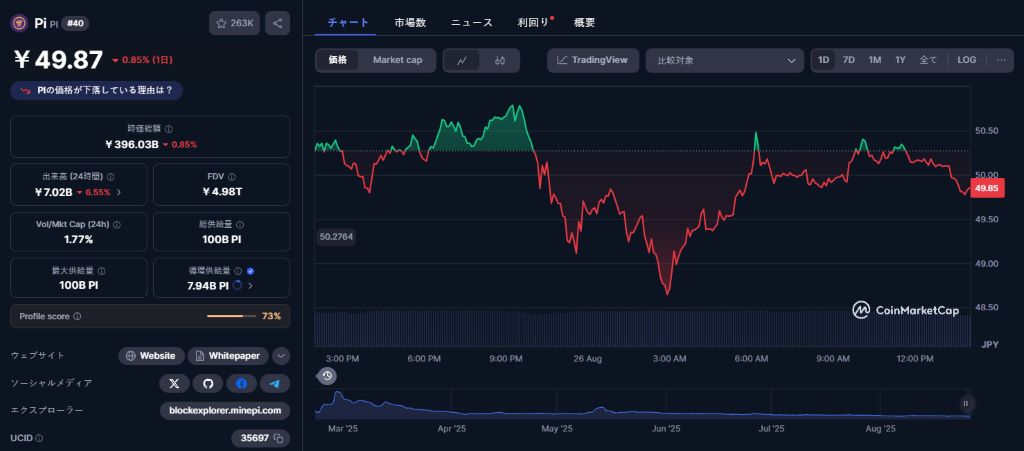Expand more website links chevron
The image size is (1024, 451).
281,356
